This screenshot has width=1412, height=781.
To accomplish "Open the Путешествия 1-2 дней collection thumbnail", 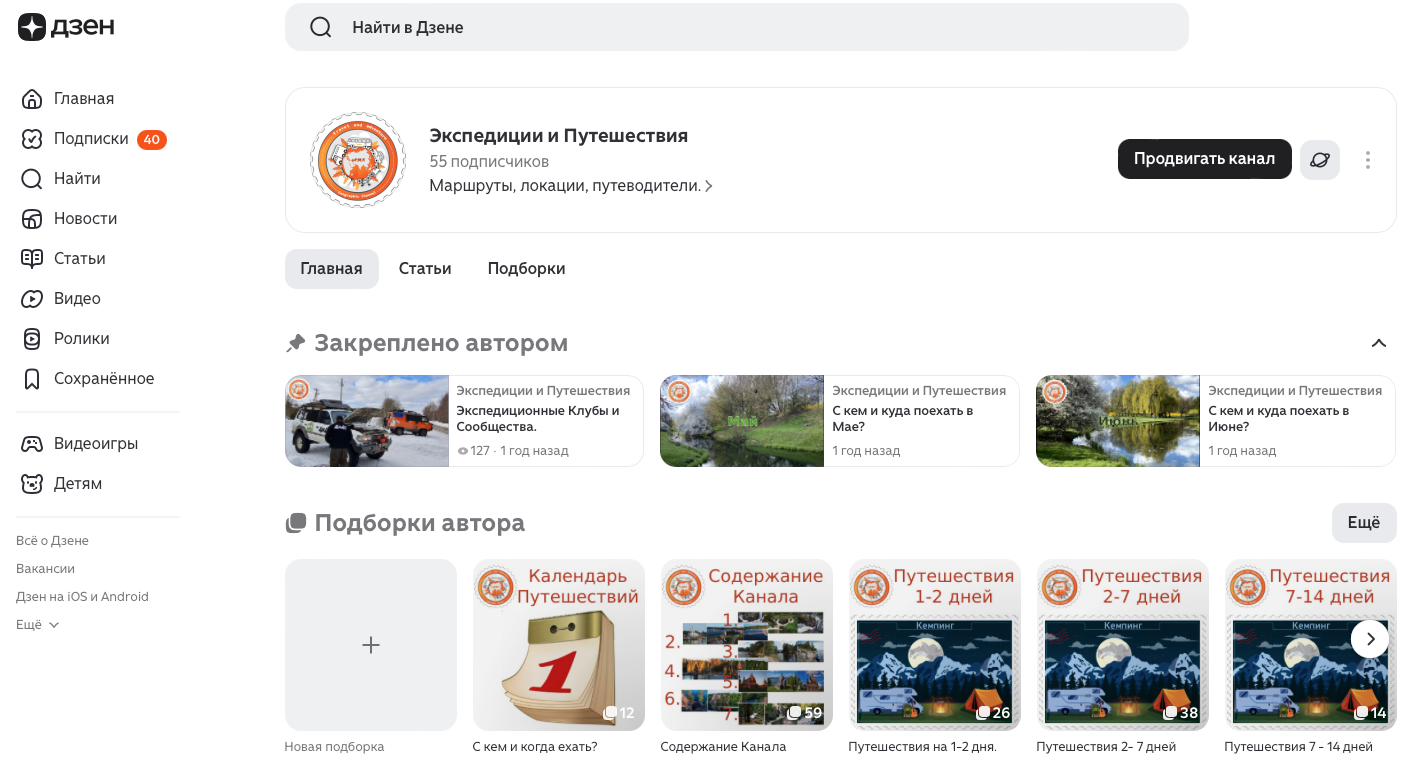I will pyautogui.click(x=935, y=645).
